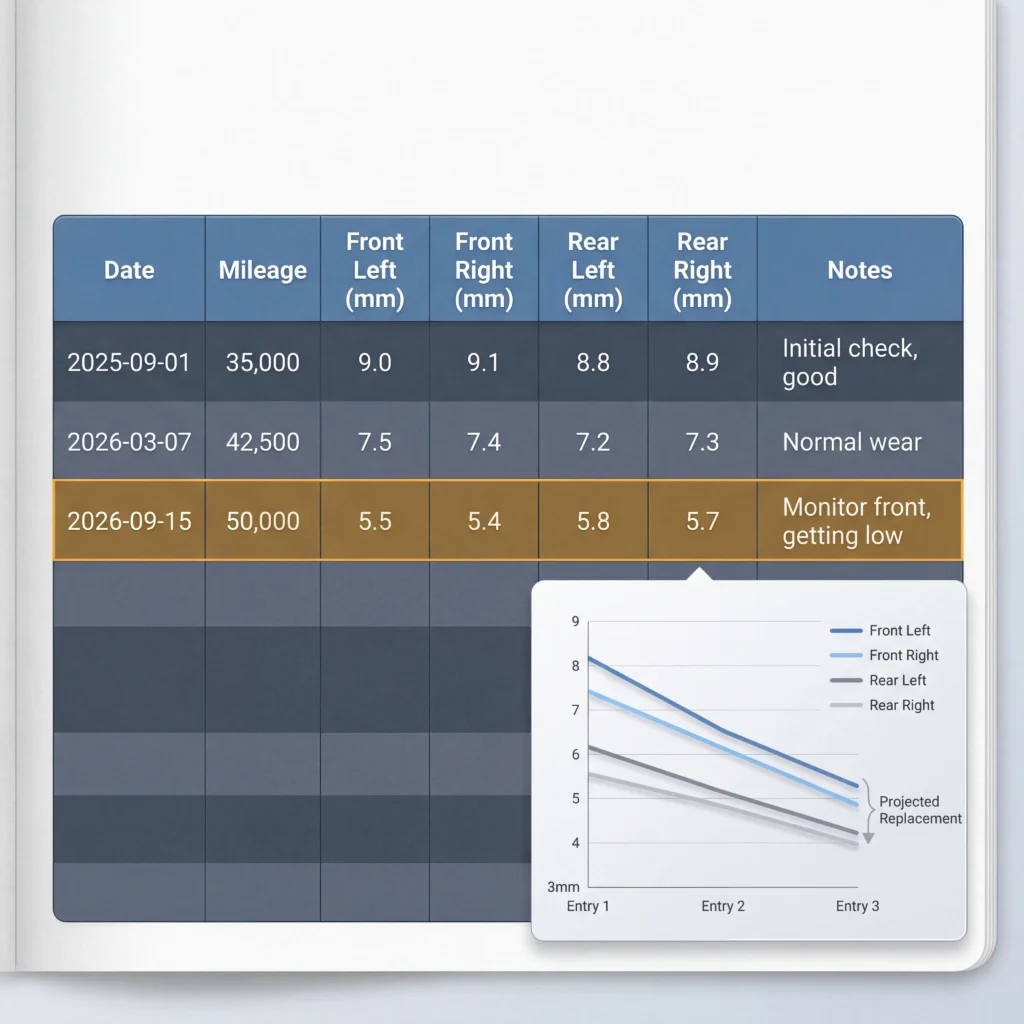Select the Rear Left (mm) column header
Screen dimensions: 1024x1024
(593, 270)
